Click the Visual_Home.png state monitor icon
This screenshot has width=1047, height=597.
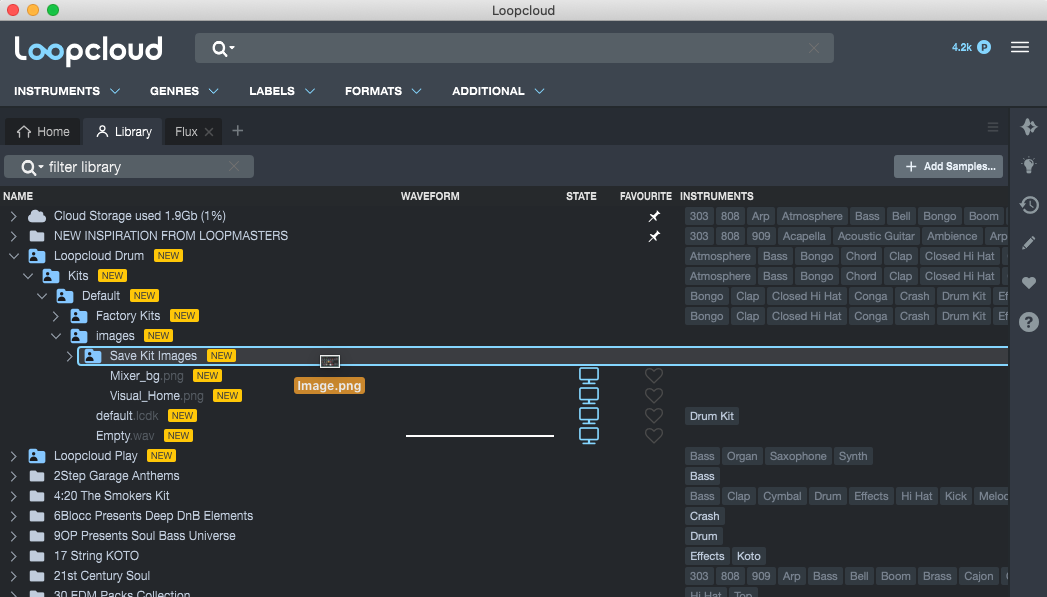tap(588, 395)
